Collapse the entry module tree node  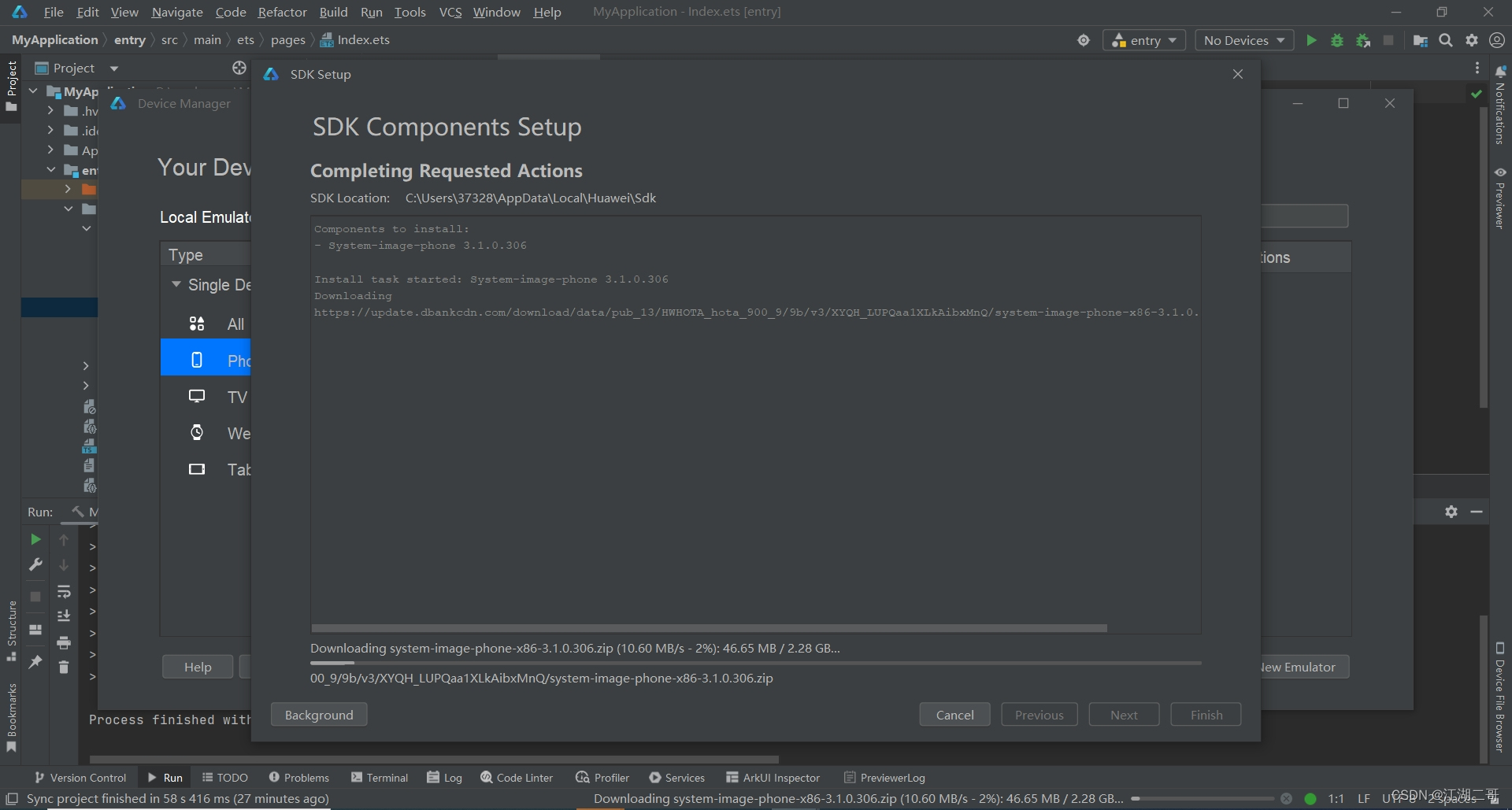click(x=50, y=169)
